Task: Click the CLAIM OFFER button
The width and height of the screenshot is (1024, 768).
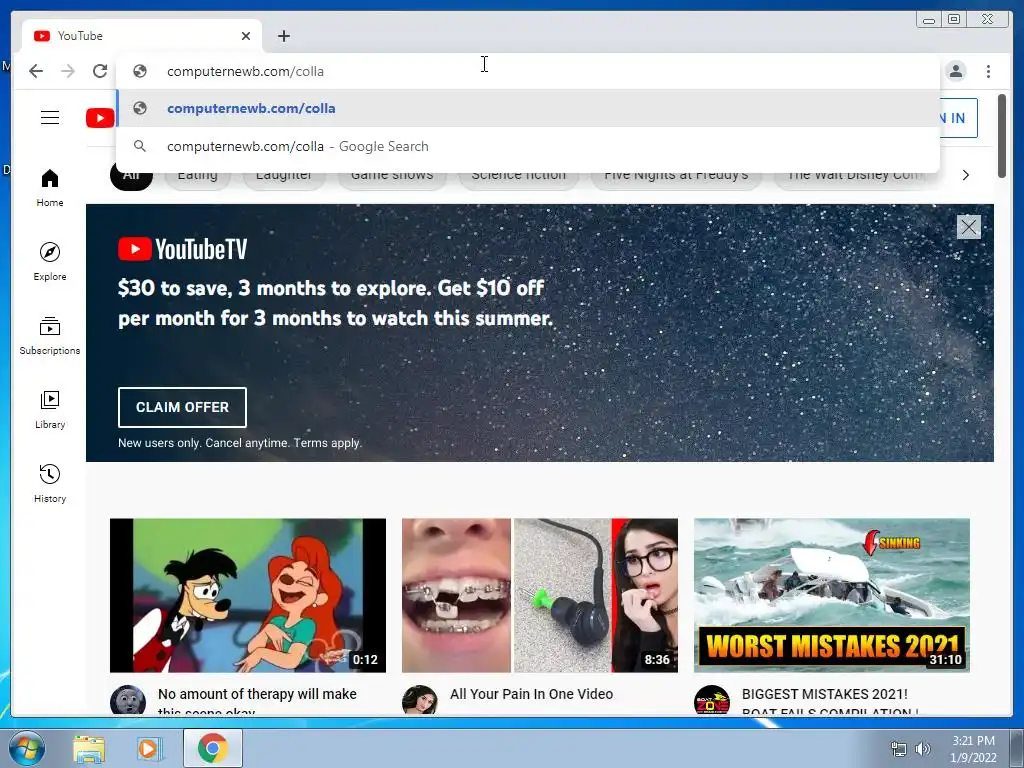Action: coord(182,407)
